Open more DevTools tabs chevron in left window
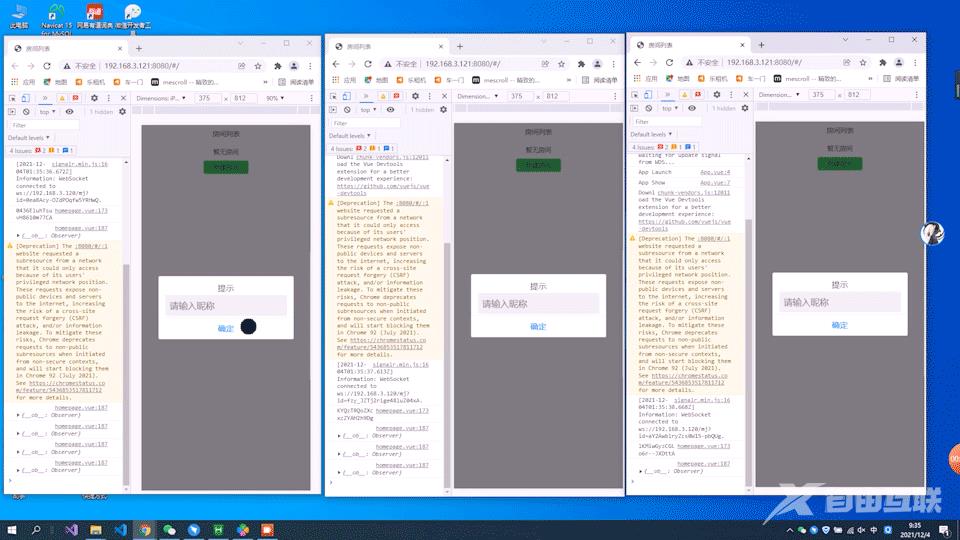Screen dimensions: 960x540 [45, 98]
